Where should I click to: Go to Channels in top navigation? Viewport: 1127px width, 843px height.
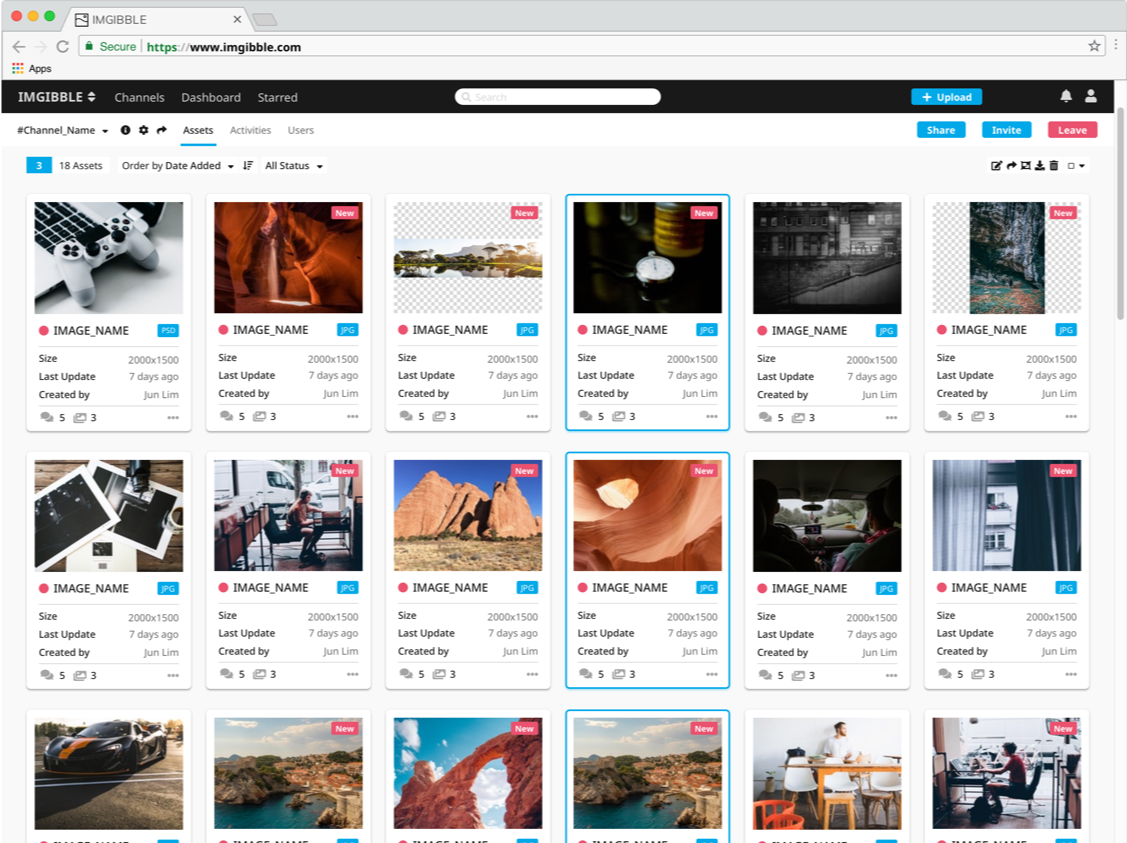139,97
